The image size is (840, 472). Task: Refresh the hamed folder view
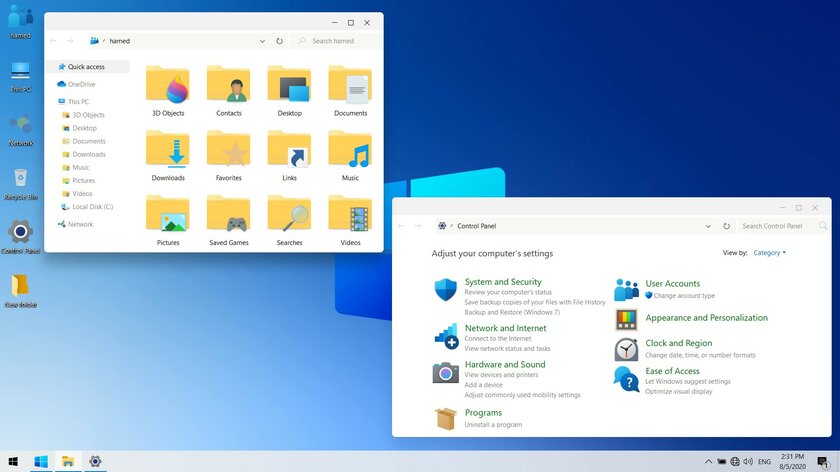click(278, 41)
